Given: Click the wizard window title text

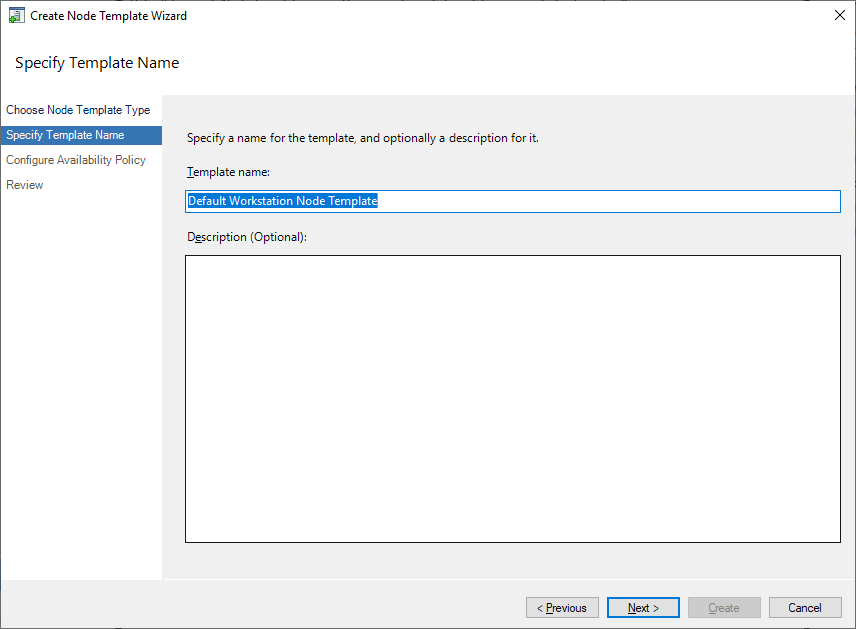Looking at the screenshot, I should 108,15.
